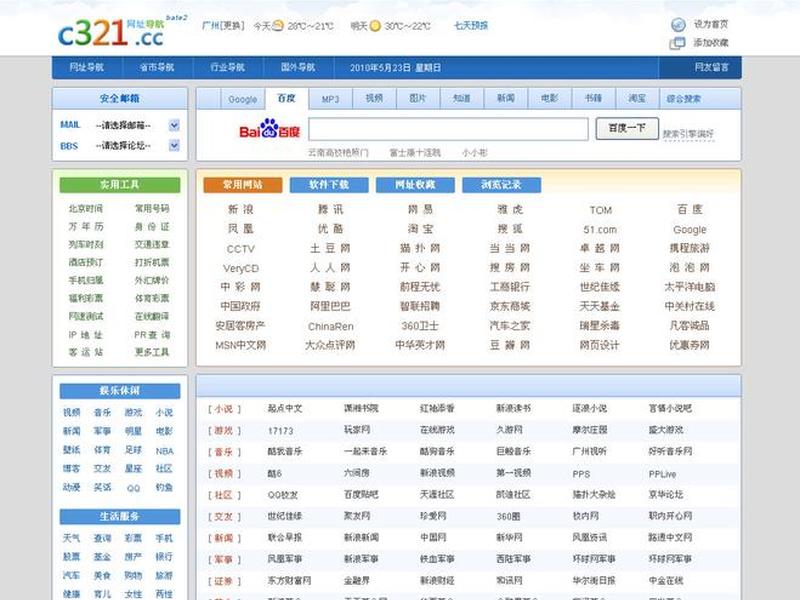Viewport: 800px width, 600px height.
Task: Switch to the 图片 search tab
Action: click(x=418, y=99)
